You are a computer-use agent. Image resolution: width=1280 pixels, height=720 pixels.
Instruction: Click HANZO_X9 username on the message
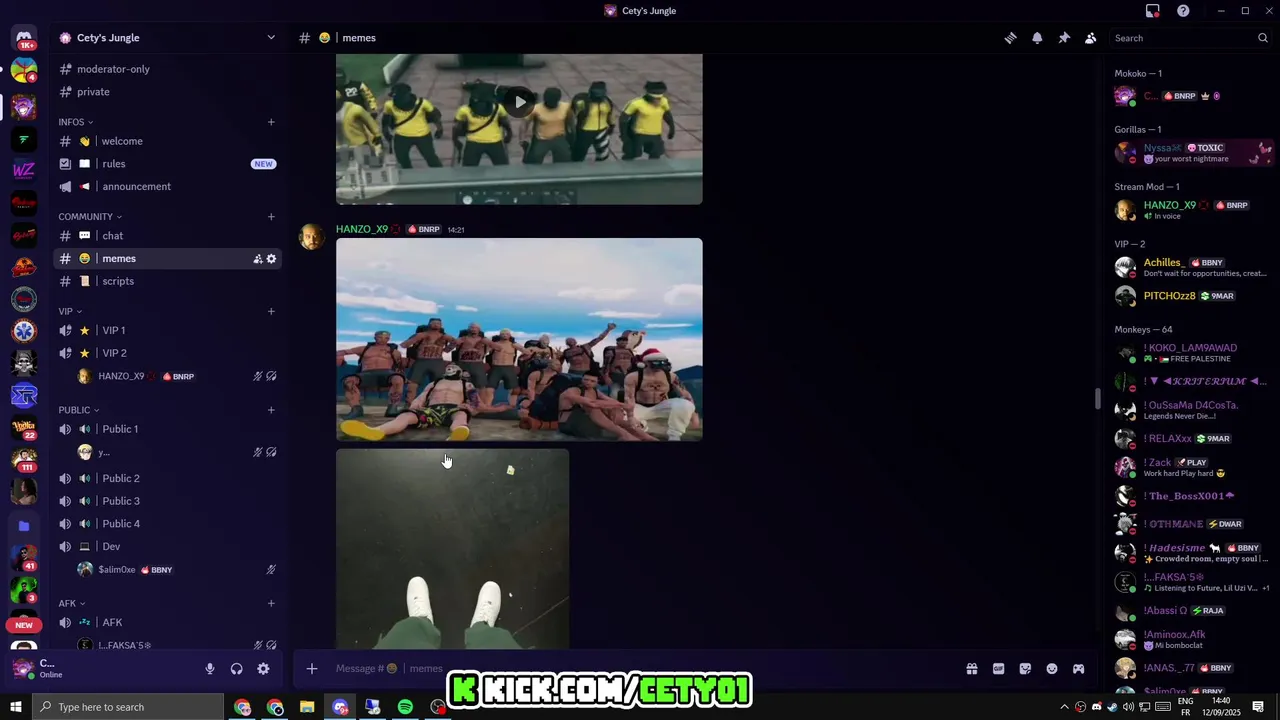pyautogui.click(x=362, y=229)
